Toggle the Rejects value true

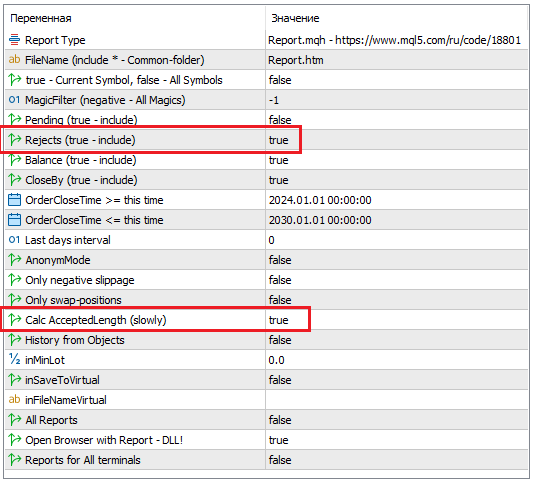[x=278, y=140]
